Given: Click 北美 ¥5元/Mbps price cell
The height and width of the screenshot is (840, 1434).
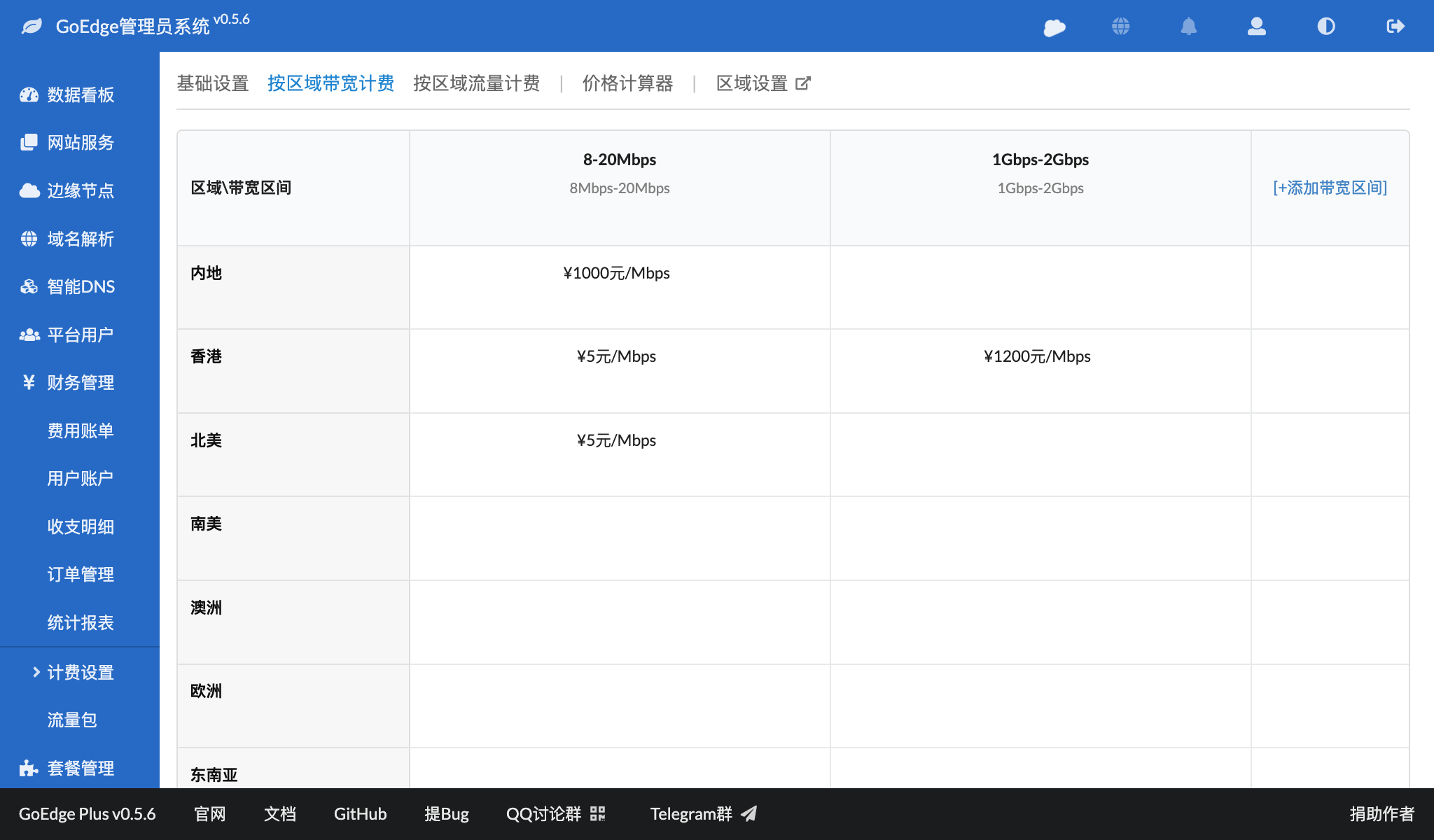Looking at the screenshot, I should click(620, 455).
